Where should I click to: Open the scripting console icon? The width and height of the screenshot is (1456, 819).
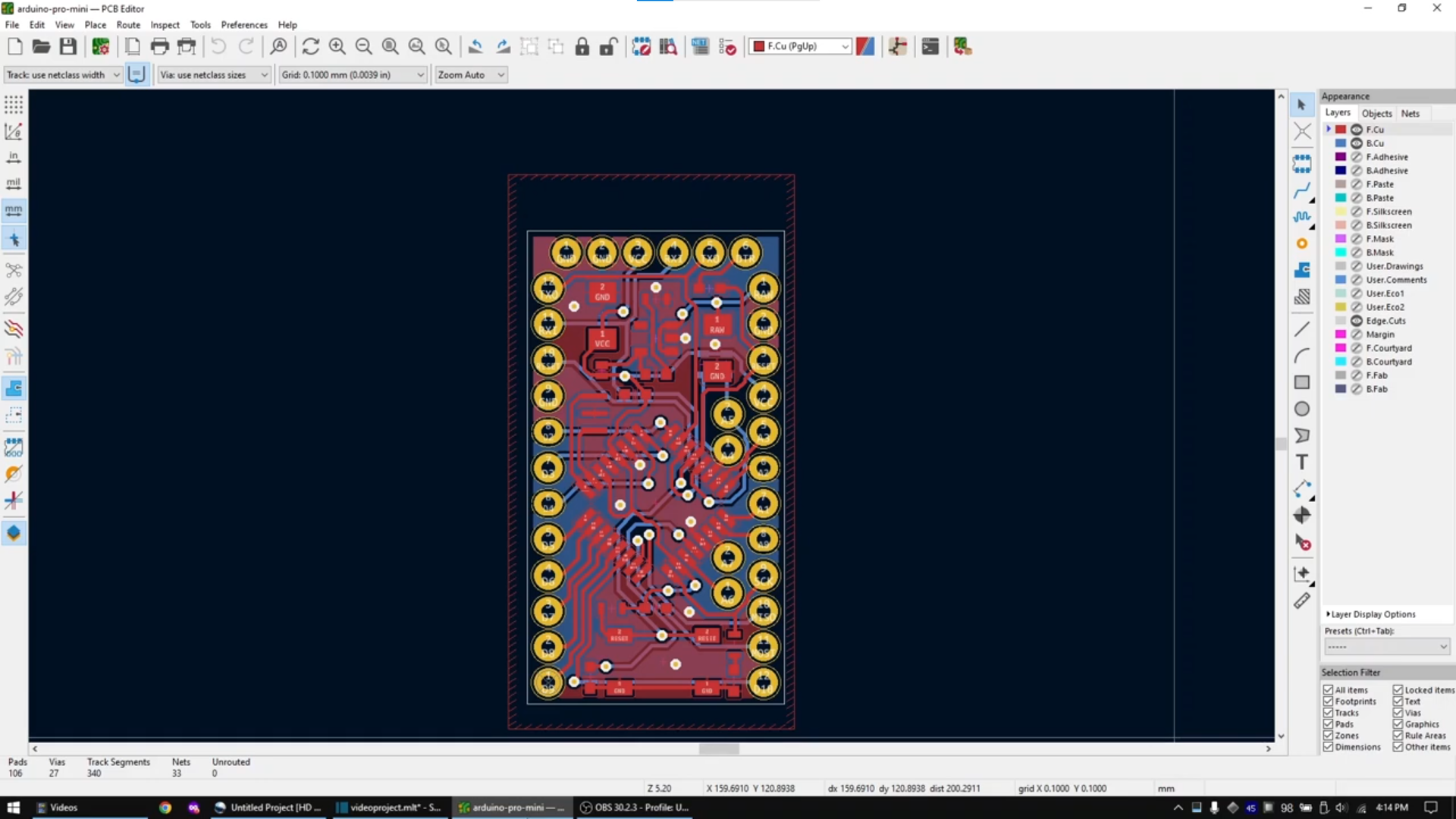click(x=930, y=47)
